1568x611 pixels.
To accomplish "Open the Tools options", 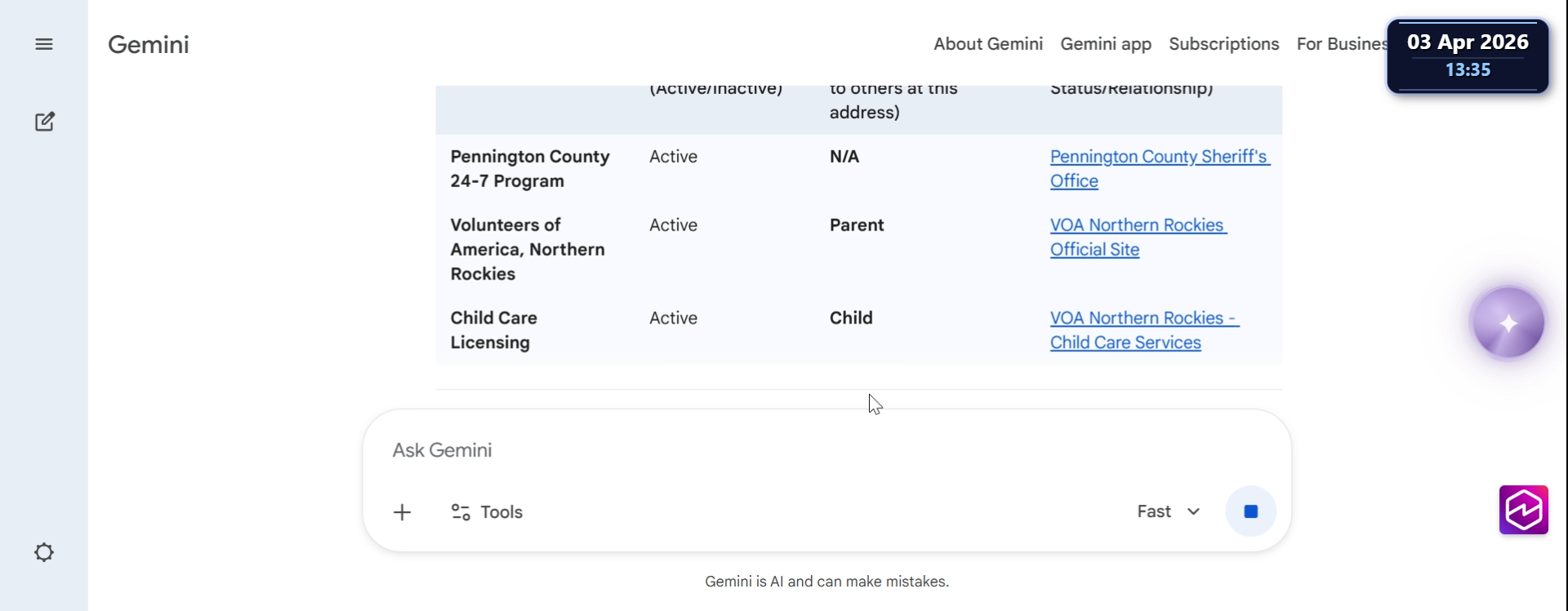I will [x=488, y=512].
